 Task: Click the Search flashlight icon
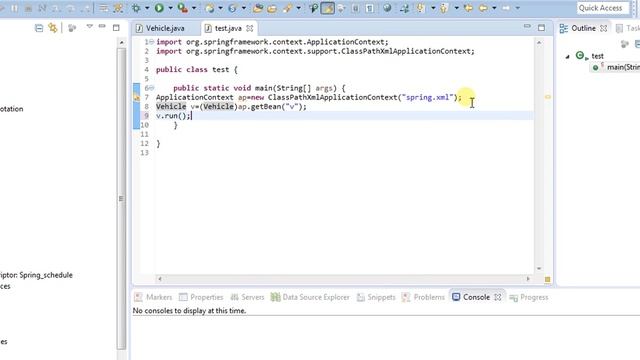click(x=287, y=8)
